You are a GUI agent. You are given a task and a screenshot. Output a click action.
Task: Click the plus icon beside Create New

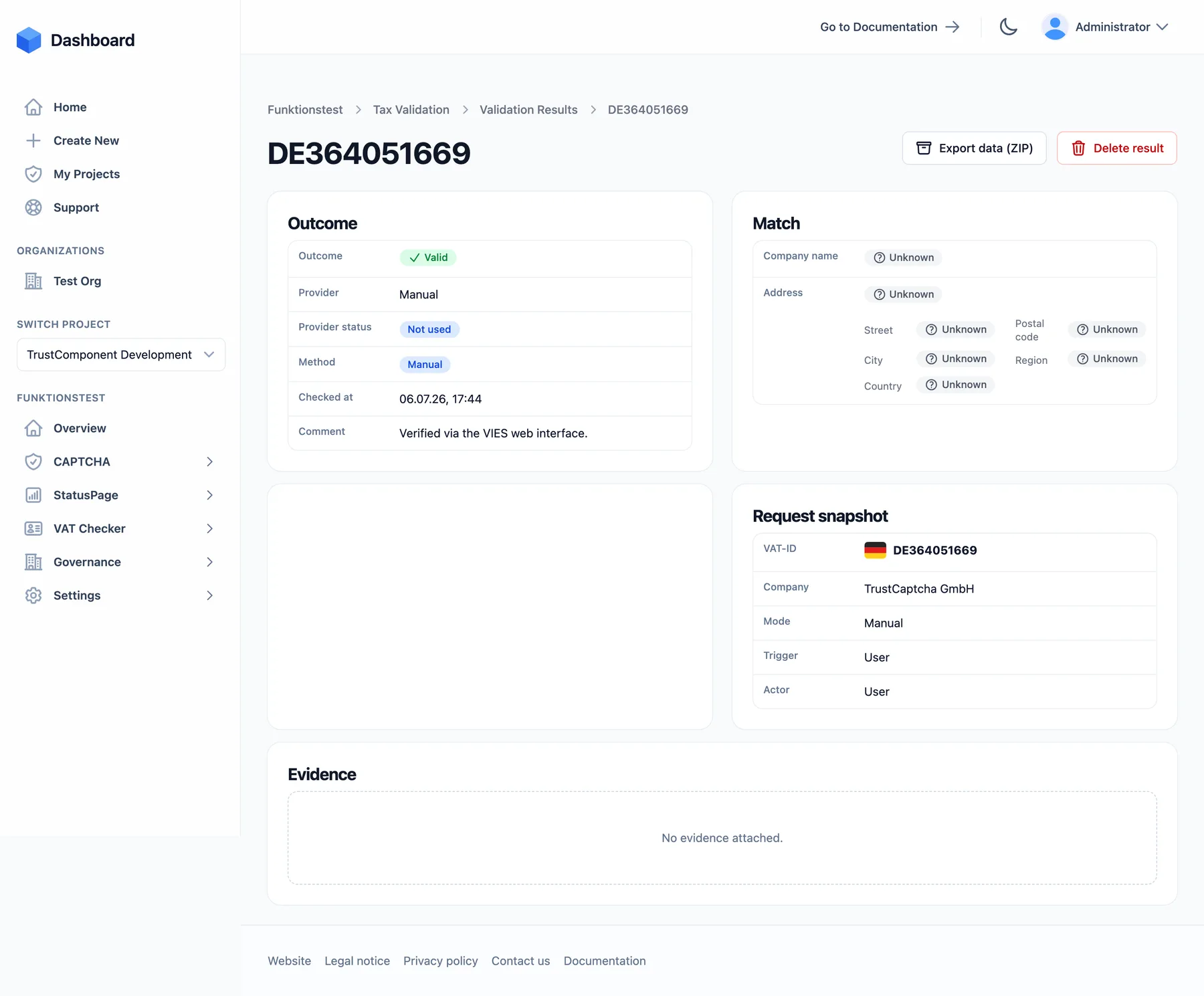click(33, 140)
